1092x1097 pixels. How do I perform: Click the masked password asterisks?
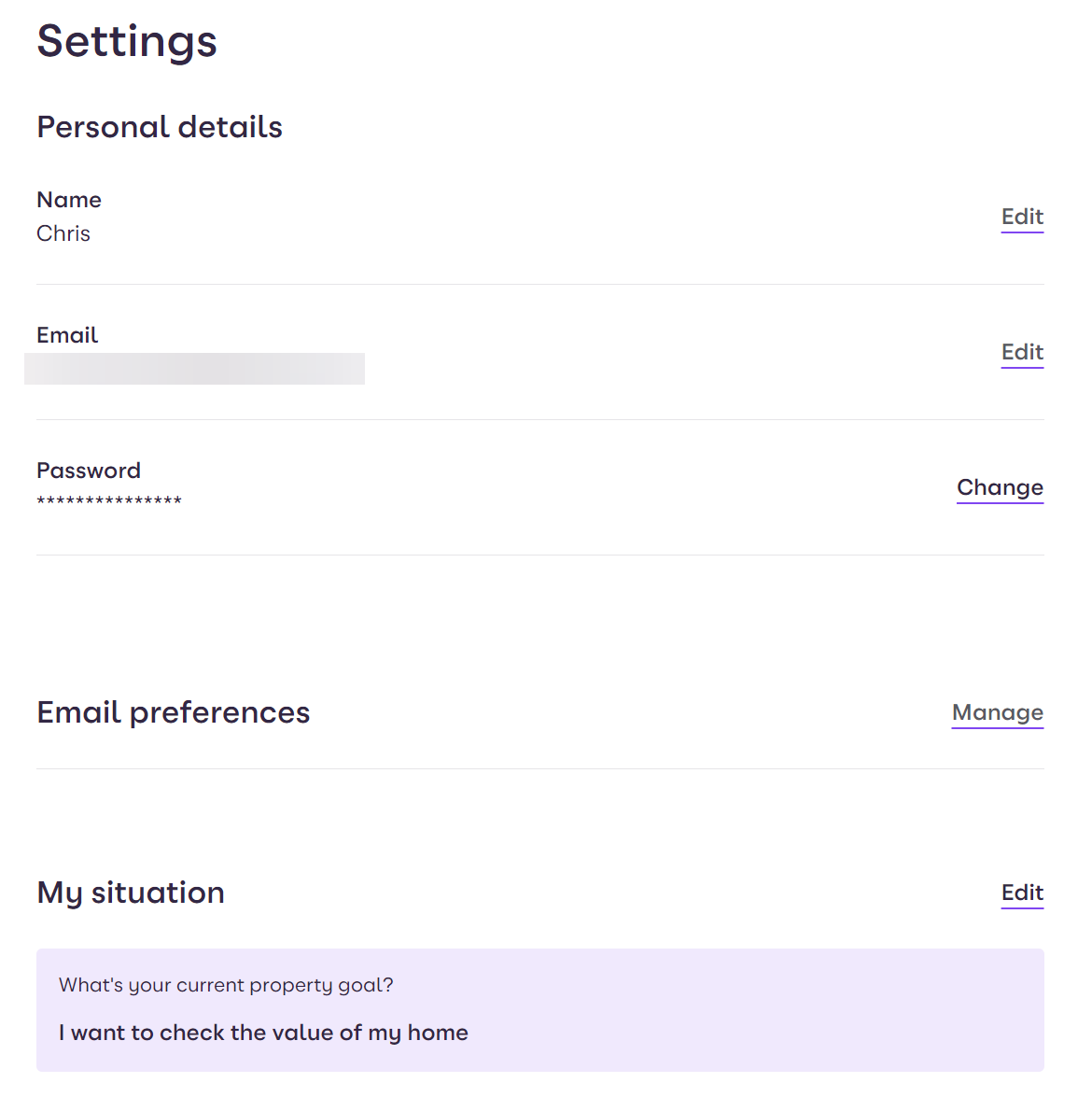(109, 500)
